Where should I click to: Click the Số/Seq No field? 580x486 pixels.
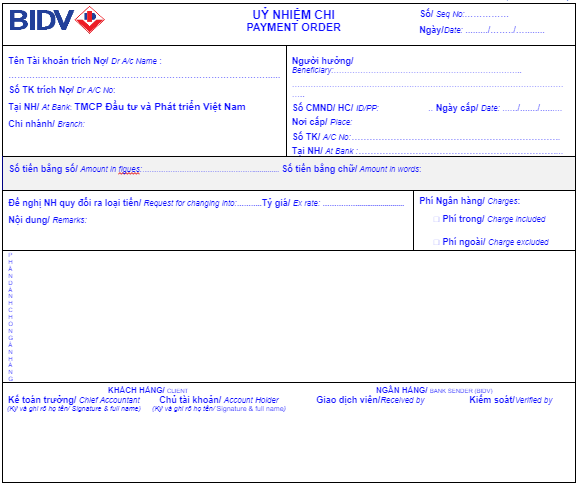(x=487, y=15)
